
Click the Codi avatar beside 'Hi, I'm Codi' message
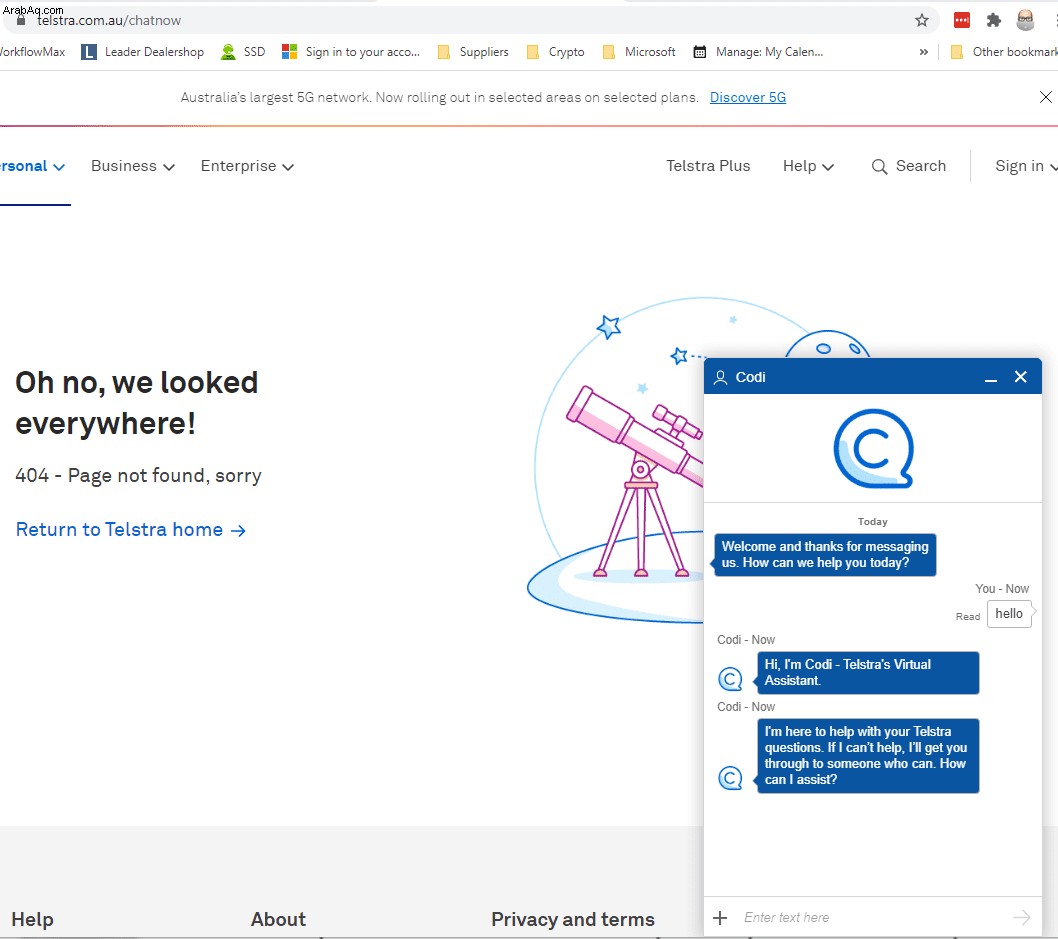point(730,679)
